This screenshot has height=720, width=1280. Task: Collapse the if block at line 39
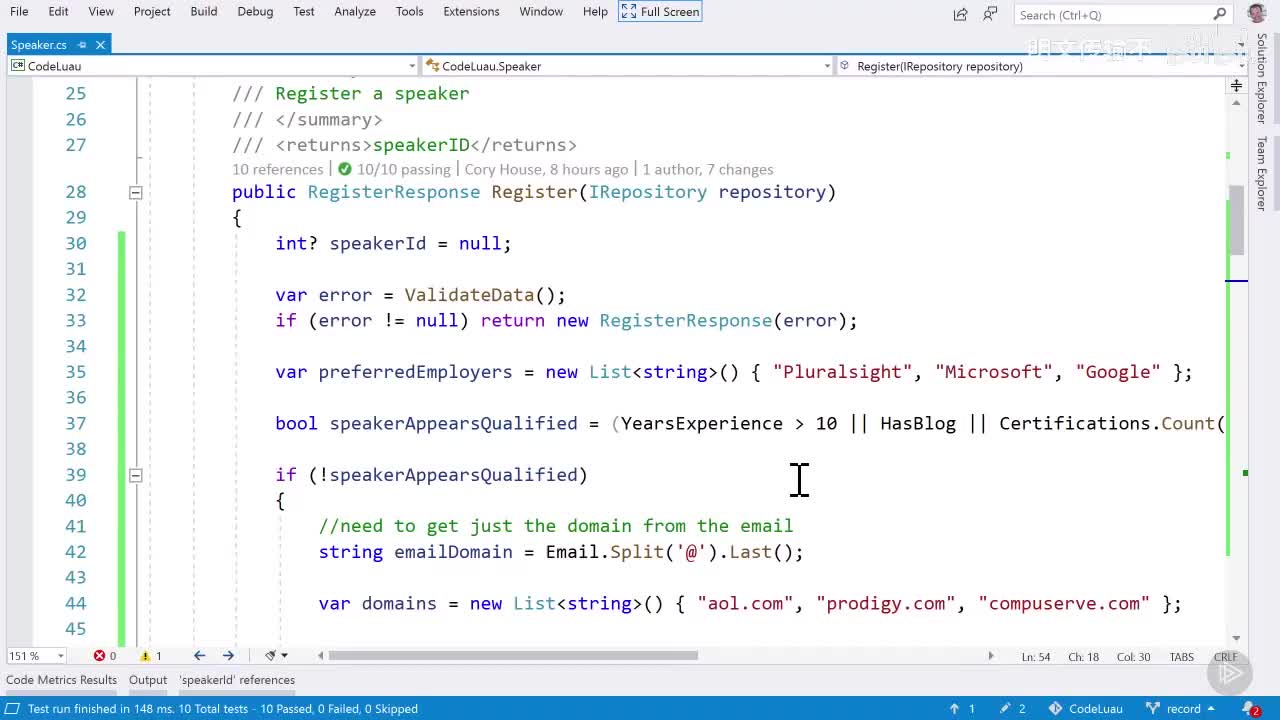pos(136,475)
